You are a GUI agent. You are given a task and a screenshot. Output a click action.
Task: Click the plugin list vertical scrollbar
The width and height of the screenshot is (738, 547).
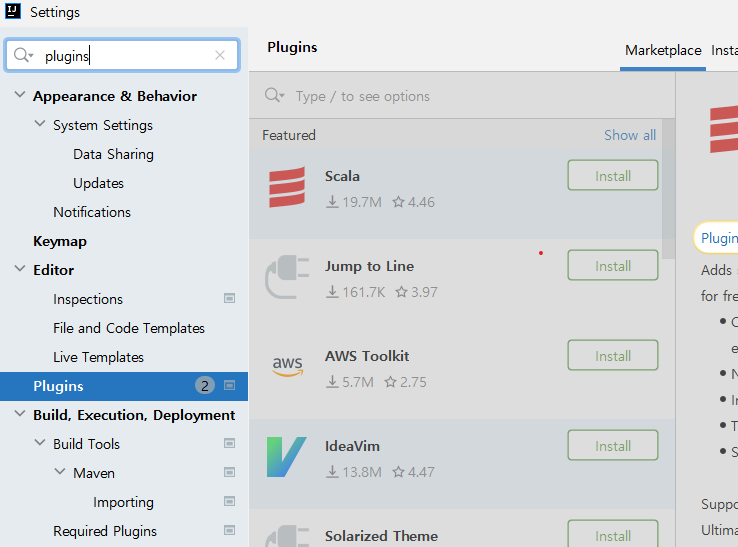[x=668, y=188]
